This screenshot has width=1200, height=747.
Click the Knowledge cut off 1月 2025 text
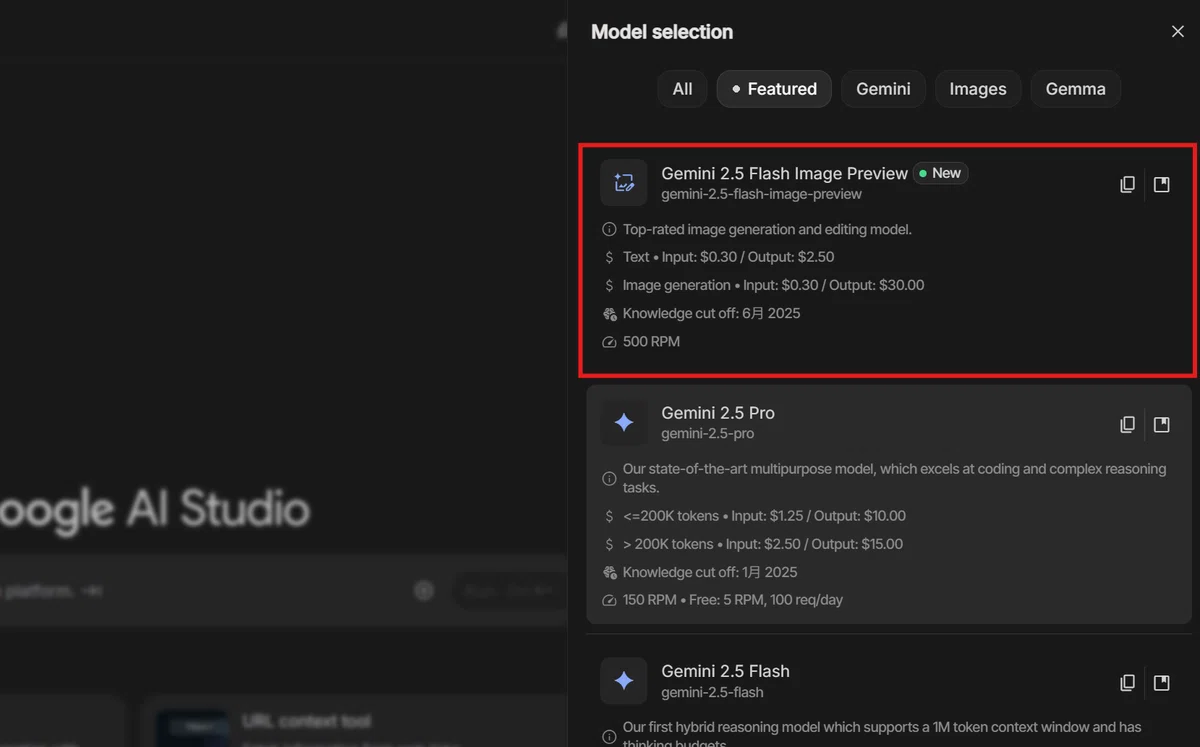(x=710, y=572)
